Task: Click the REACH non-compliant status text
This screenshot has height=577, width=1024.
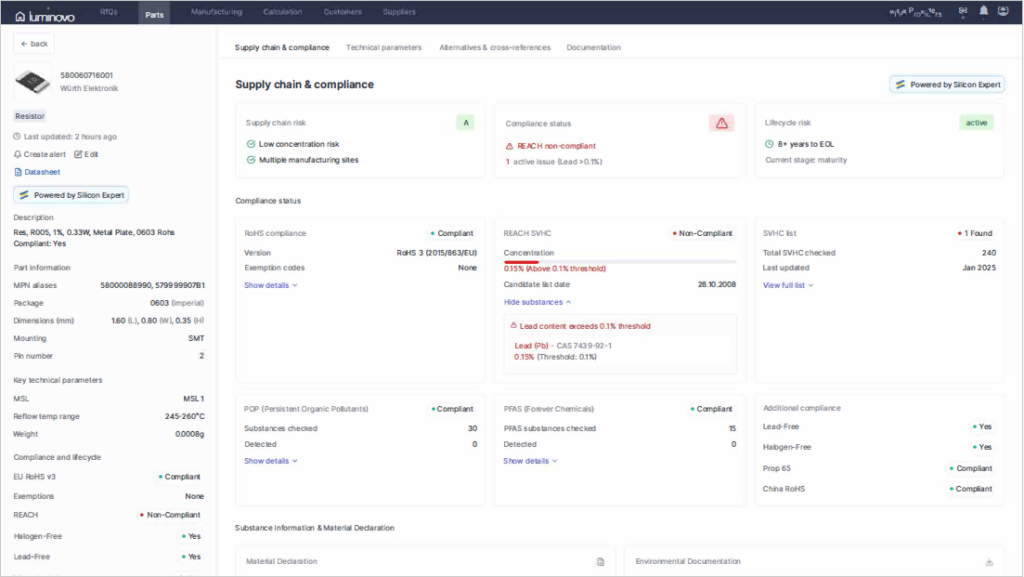Action: point(556,146)
